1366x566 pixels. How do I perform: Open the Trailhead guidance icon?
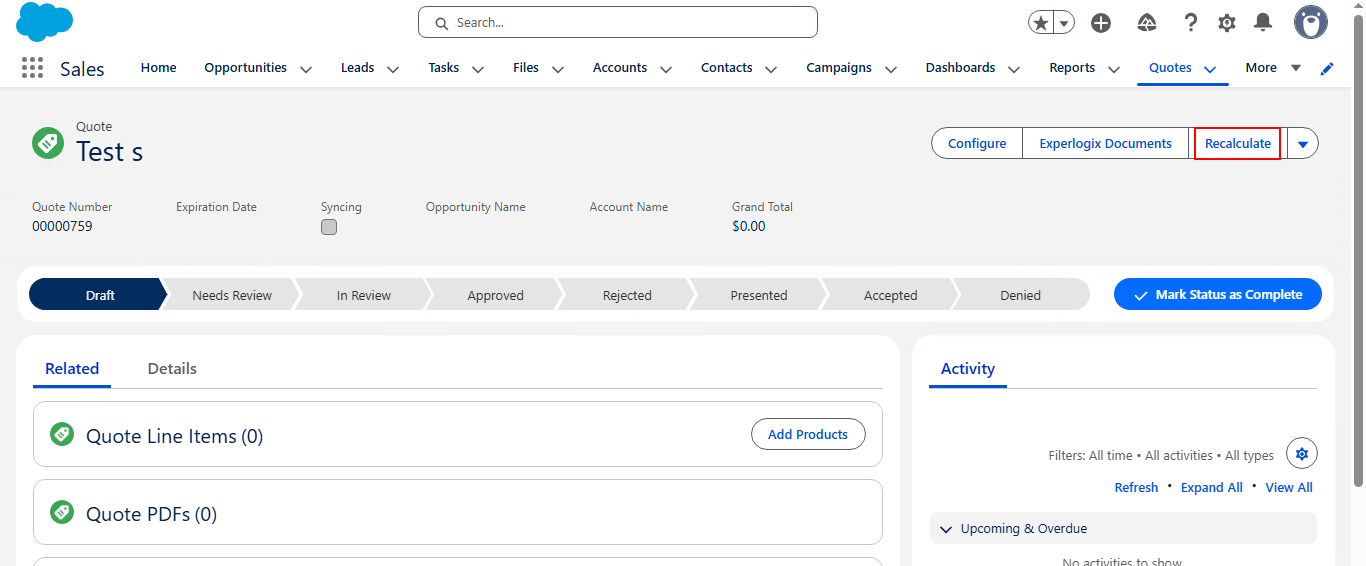(1147, 23)
